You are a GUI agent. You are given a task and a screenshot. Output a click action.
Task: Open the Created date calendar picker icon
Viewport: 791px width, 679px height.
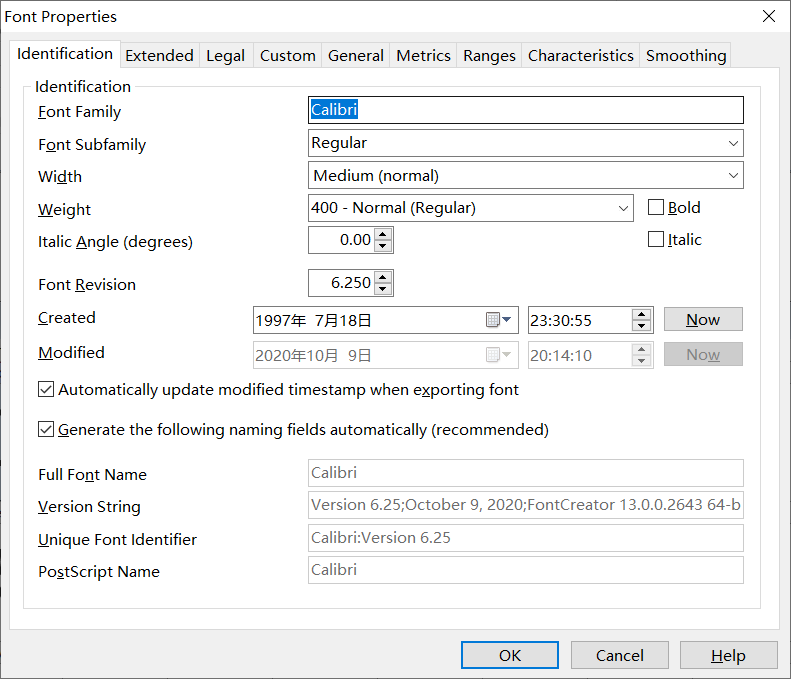(x=498, y=320)
